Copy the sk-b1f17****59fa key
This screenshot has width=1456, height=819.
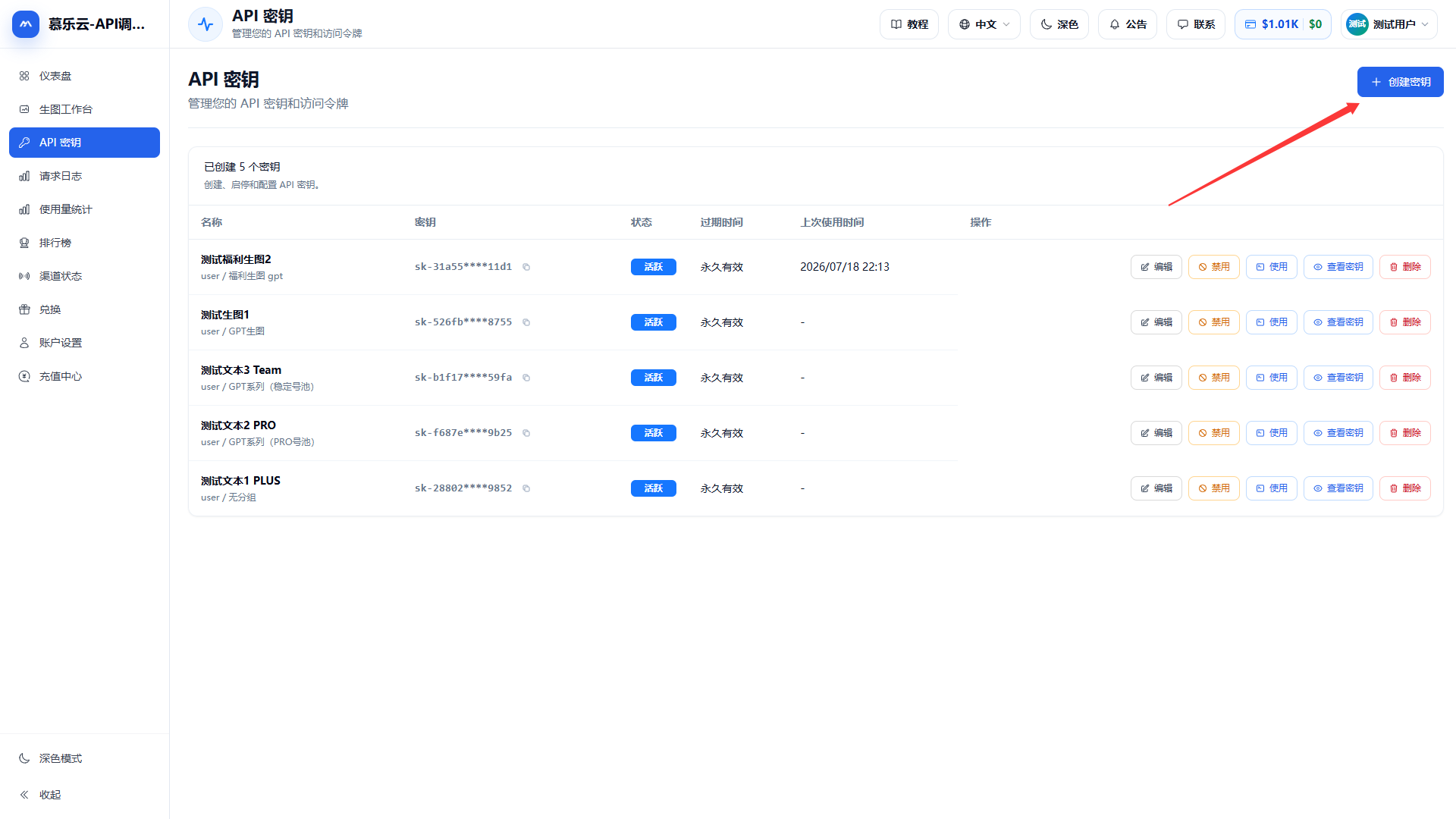[526, 378]
